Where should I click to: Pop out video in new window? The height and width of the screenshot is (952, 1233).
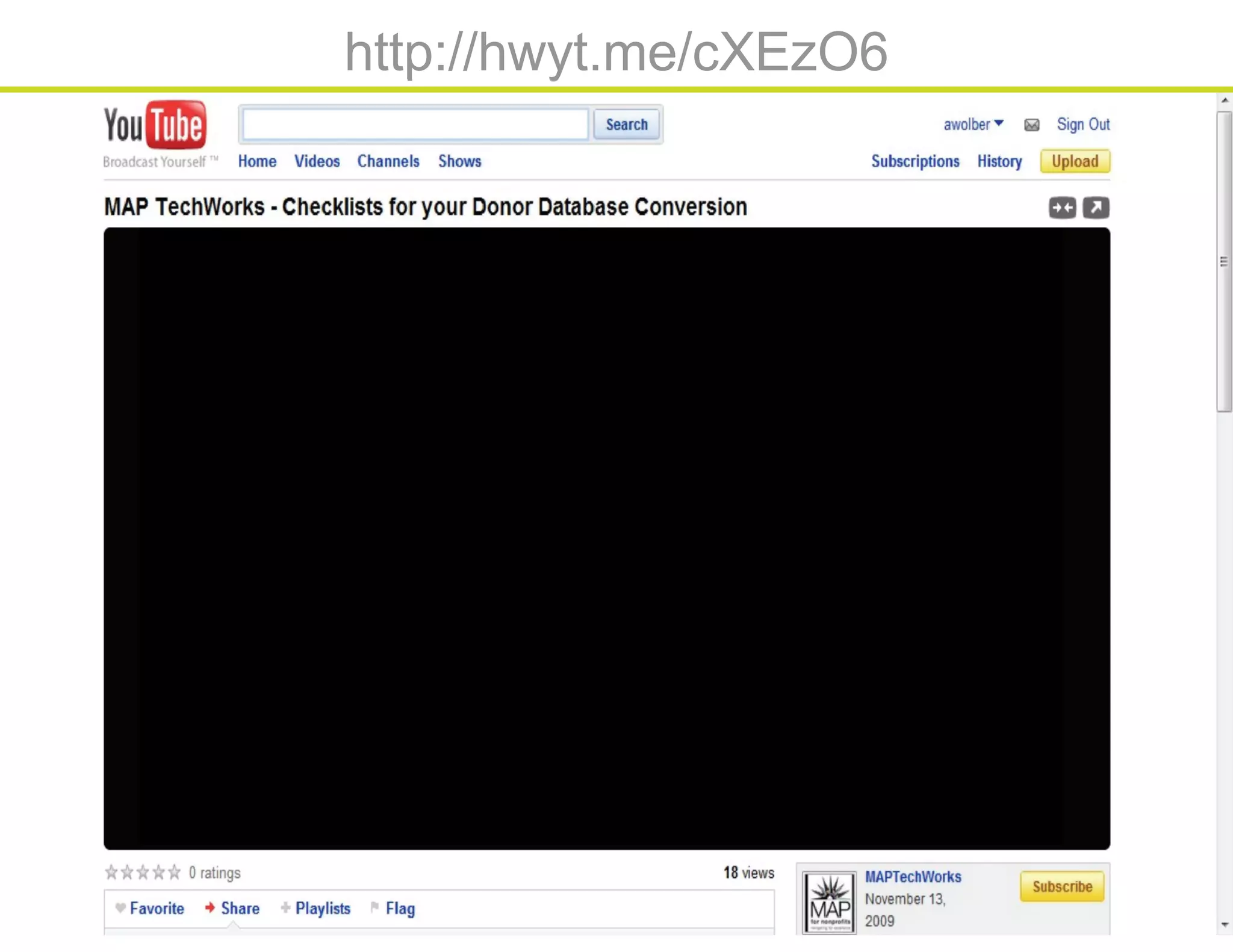1096,208
